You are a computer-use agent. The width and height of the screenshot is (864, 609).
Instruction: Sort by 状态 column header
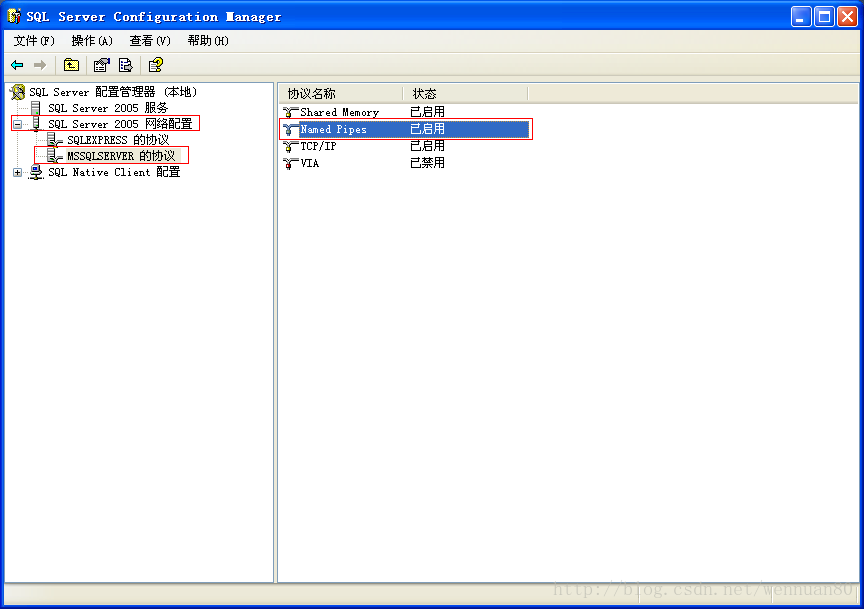point(466,94)
